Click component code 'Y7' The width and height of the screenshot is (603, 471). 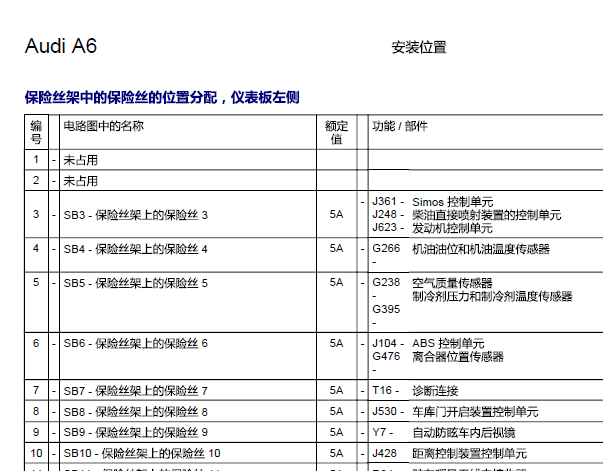point(379,432)
